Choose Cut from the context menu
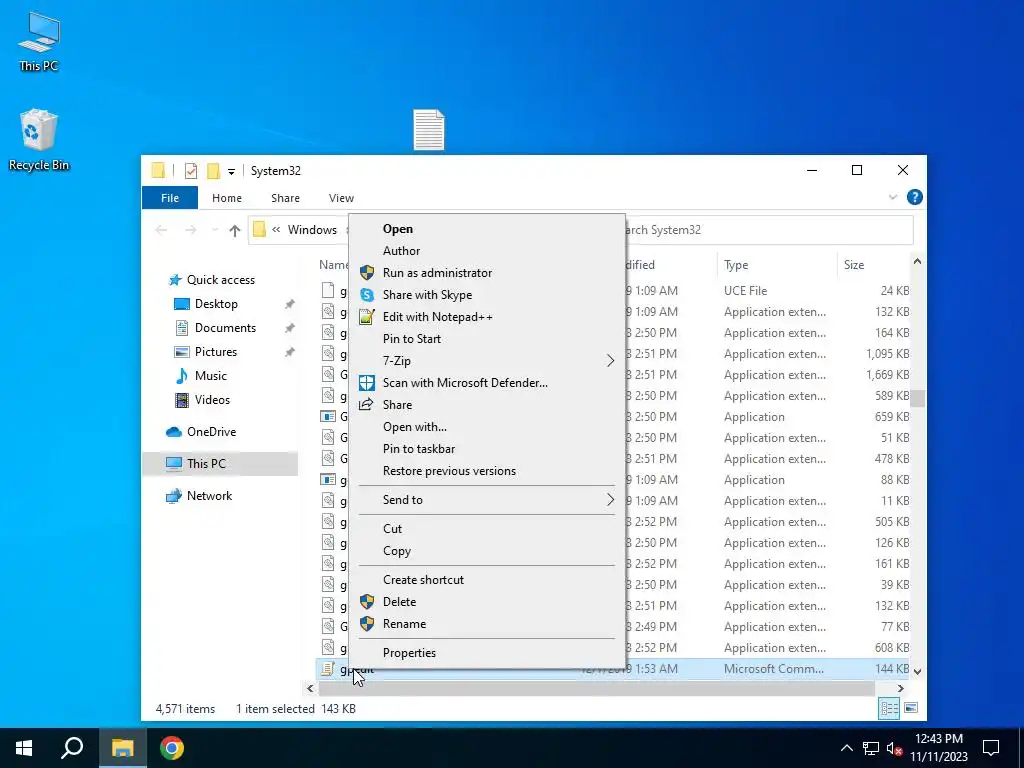The width and height of the screenshot is (1024, 768). 487,529
